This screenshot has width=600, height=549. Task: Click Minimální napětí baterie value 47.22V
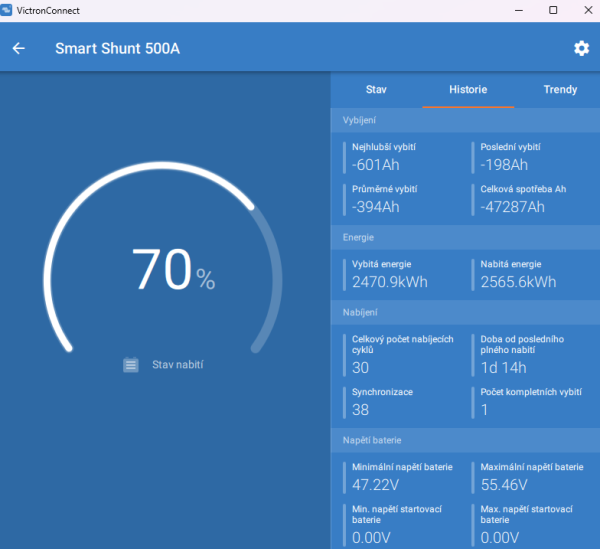pyautogui.click(x=375, y=485)
